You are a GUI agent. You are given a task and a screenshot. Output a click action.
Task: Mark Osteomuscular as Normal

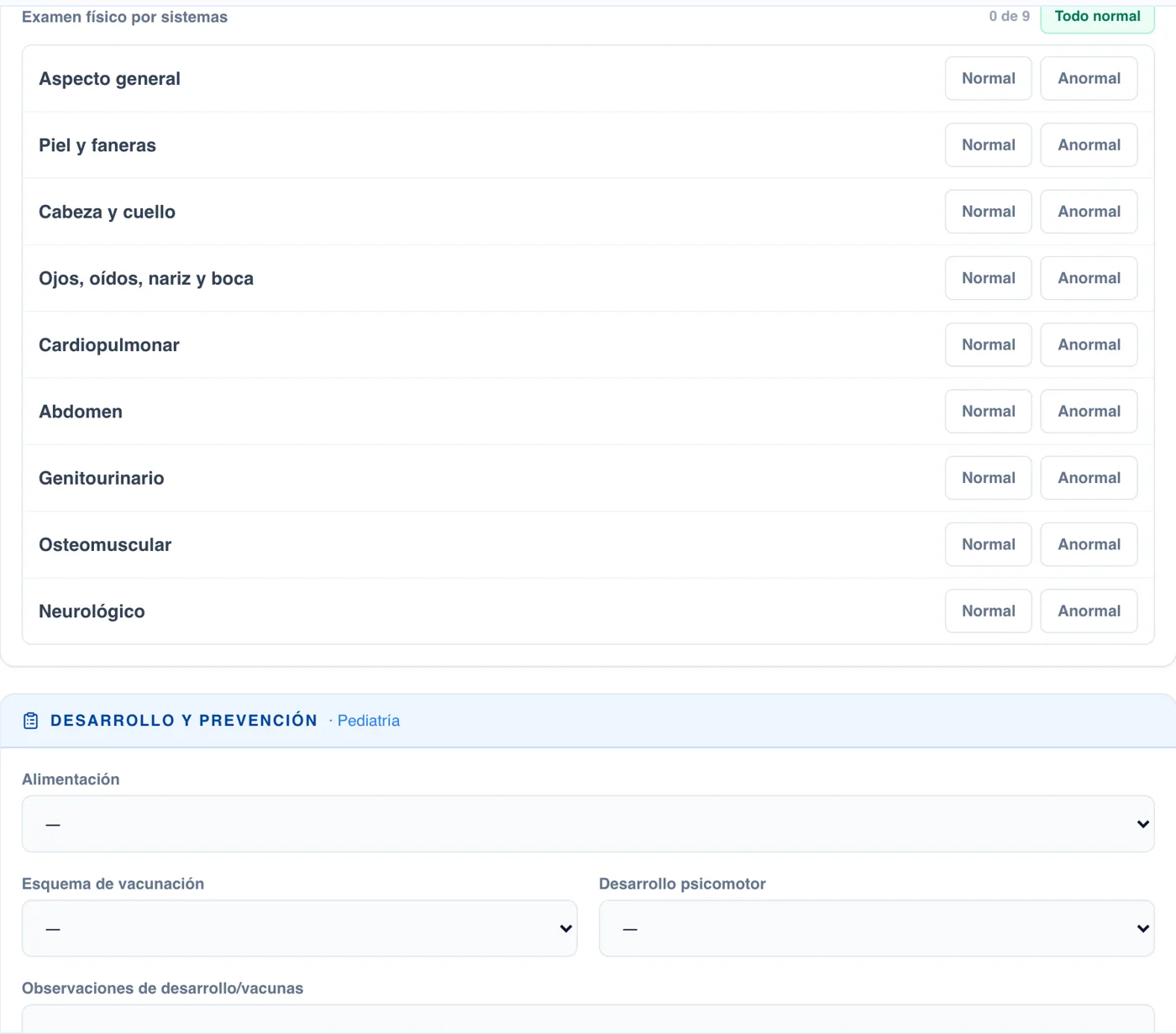(x=988, y=544)
